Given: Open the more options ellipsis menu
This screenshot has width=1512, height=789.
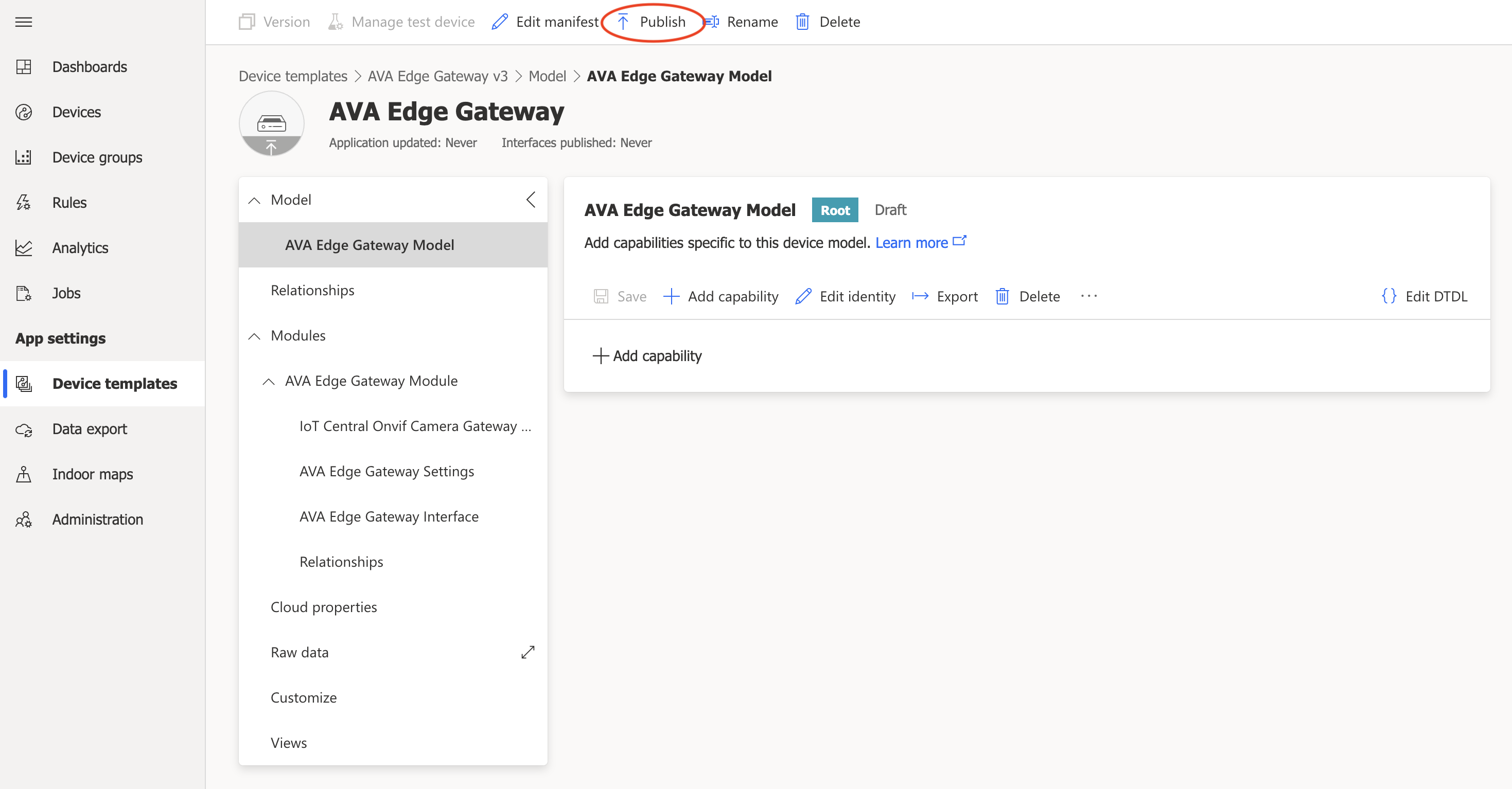Looking at the screenshot, I should coord(1088,296).
